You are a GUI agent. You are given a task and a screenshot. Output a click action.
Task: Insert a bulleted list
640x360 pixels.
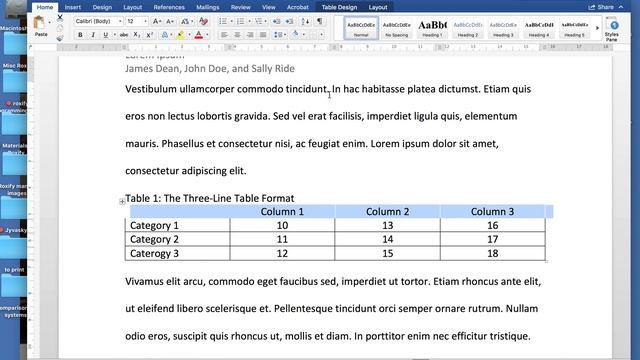coord(222,21)
